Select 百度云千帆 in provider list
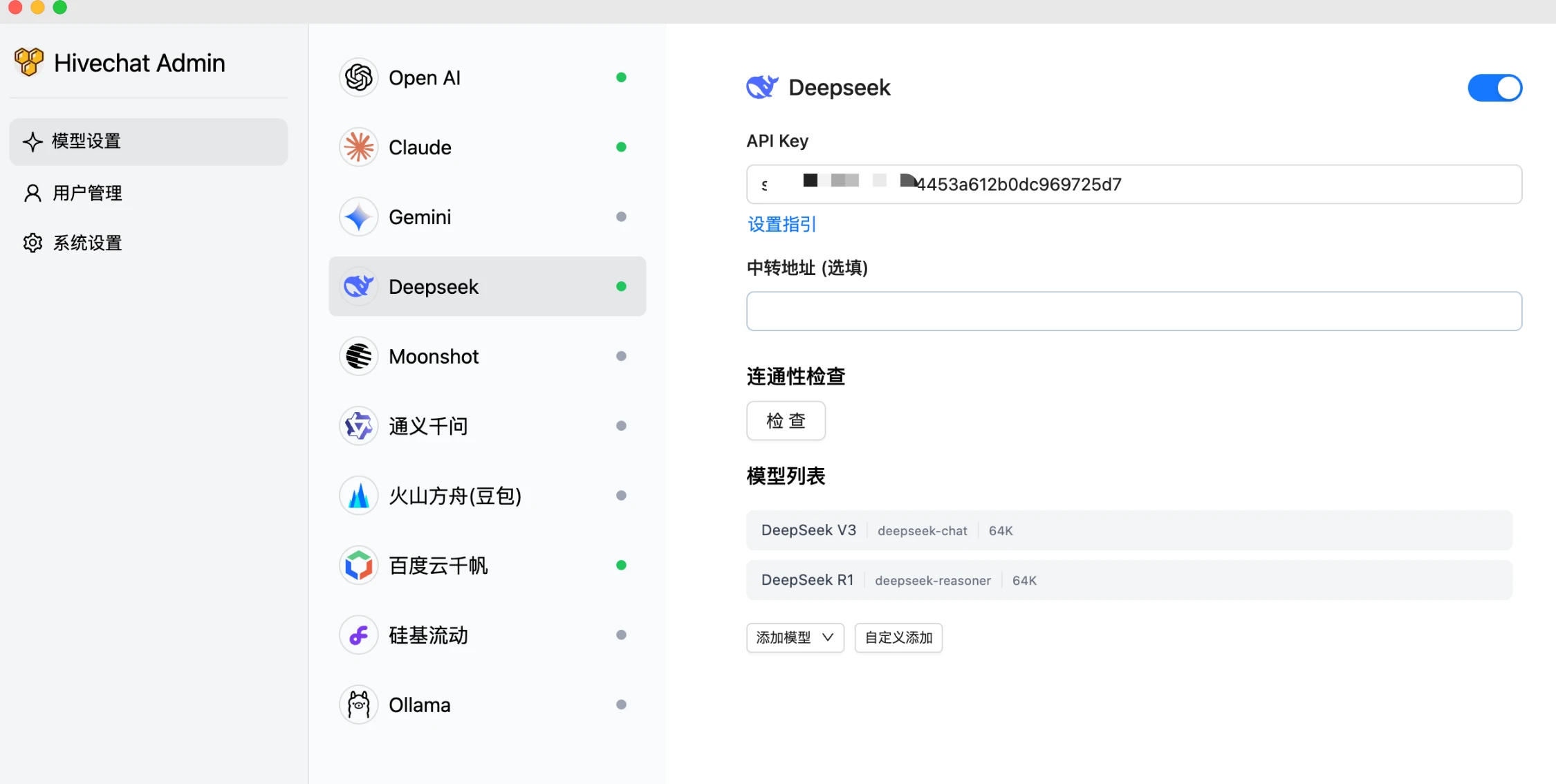Image resolution: width=1556 pixels, height=784 pixels. [488, 566]
